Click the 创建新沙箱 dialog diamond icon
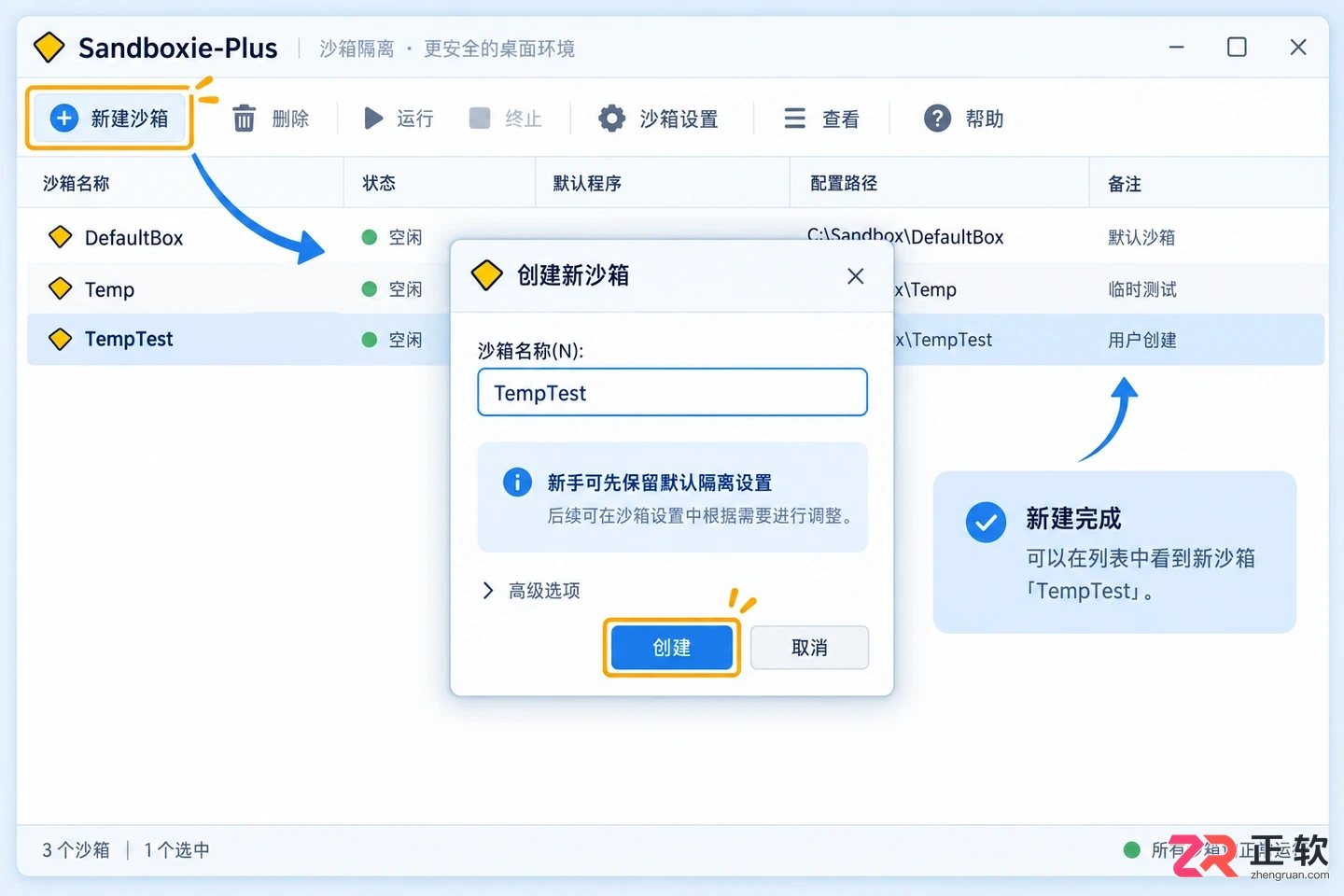Screen dimensions: 1344x896 pyautogui.click(x=486, y=275)
